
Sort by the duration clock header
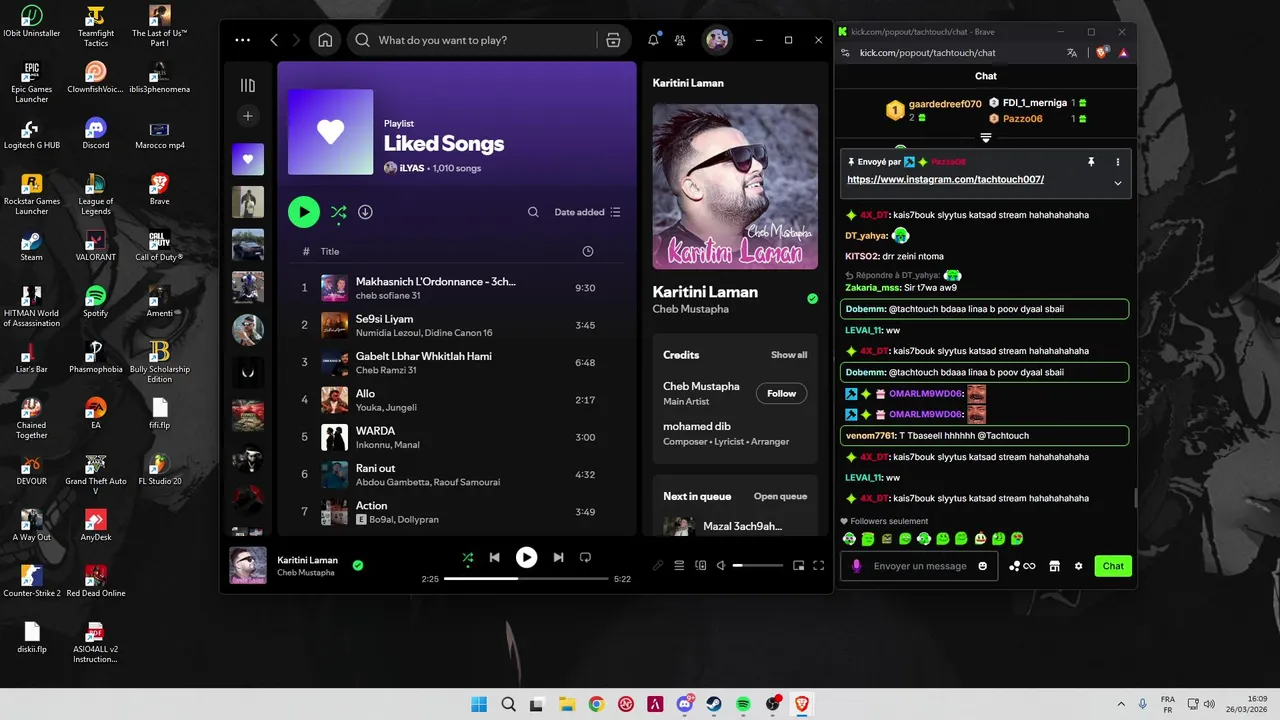(587, 251)
